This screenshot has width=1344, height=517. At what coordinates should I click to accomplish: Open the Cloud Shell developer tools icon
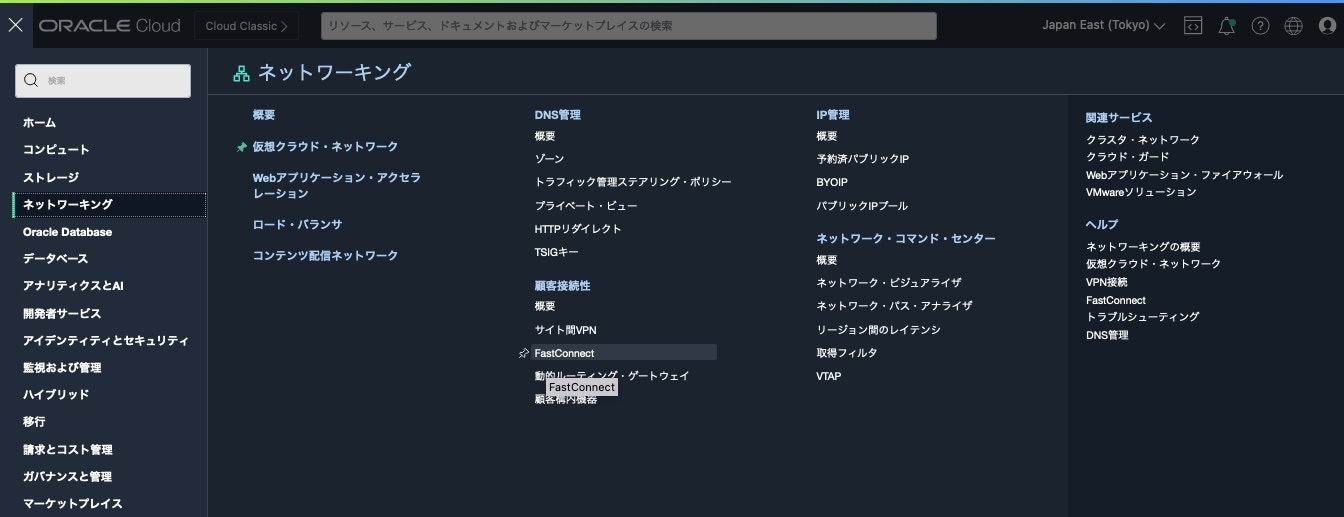[x=1192, y=26]
